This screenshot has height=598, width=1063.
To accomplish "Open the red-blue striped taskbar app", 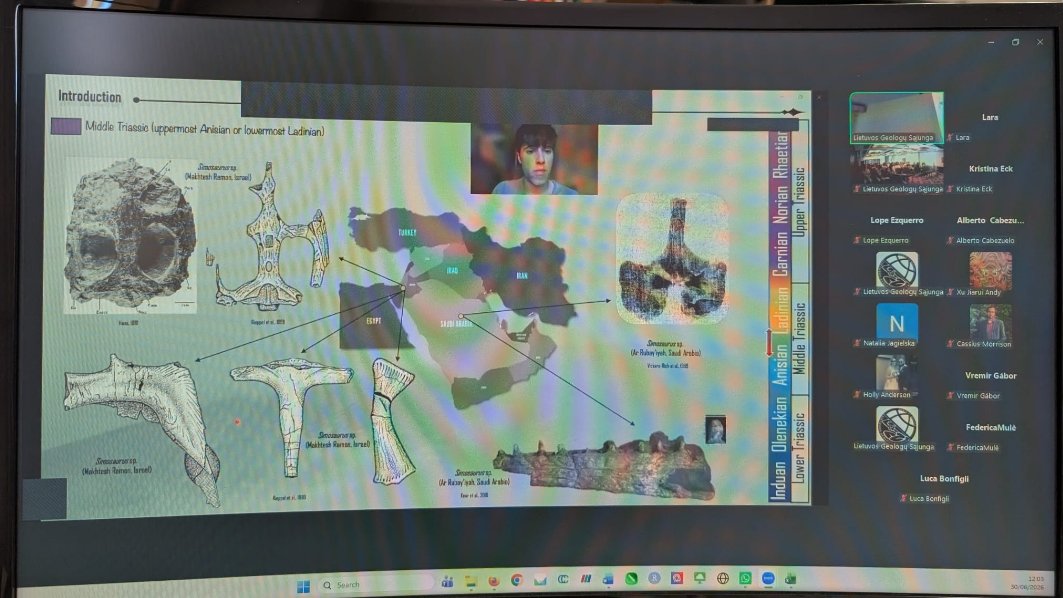I will 586,579.
